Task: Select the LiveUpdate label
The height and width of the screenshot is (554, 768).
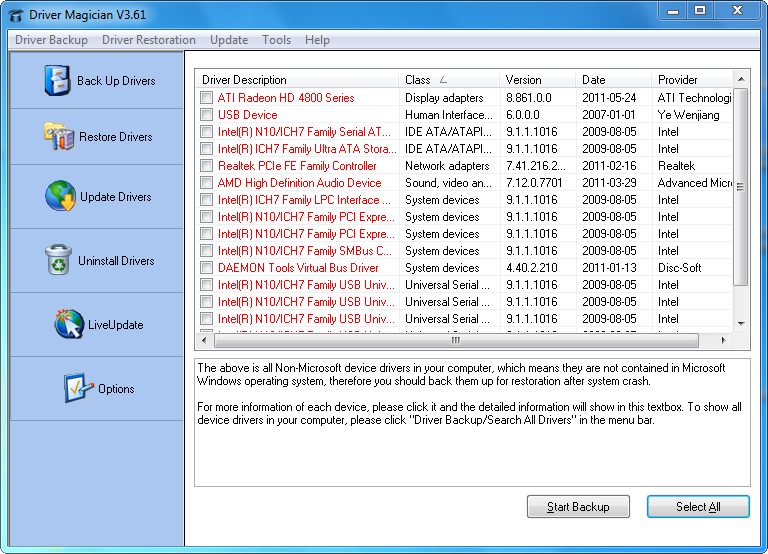Action: point(116,325)
